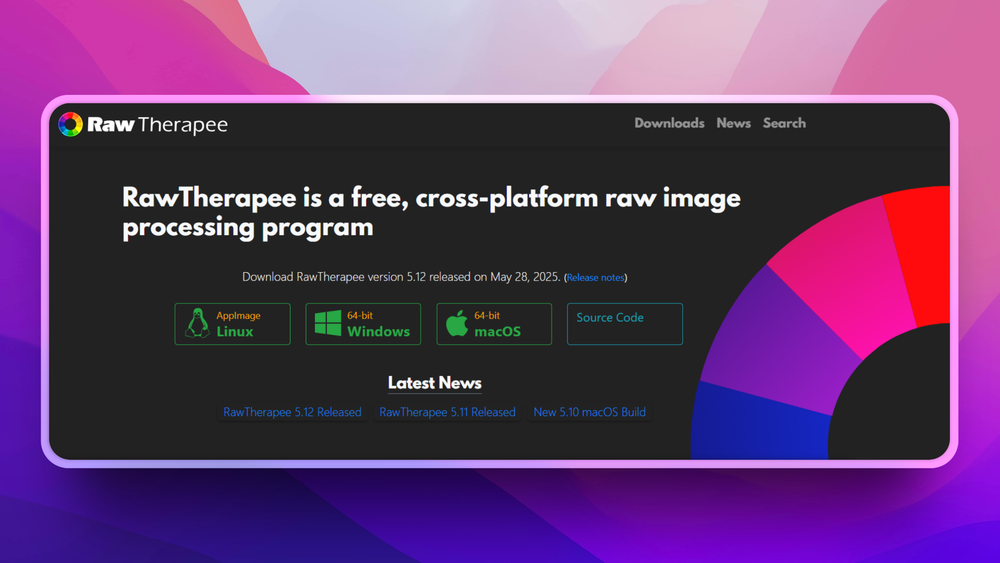Download the AppImage Linux build
Viewport: 1000px width, 563px height.
(232, 324)
